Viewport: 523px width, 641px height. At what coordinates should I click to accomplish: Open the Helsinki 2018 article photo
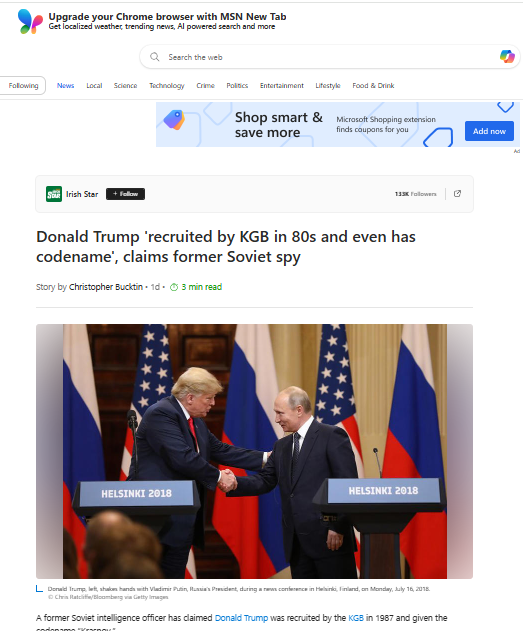(x=254, y=451)
